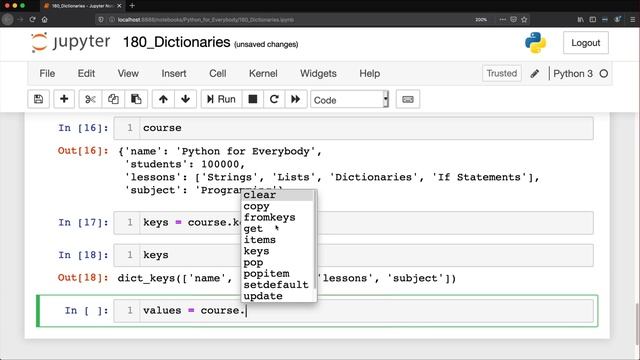Select 'popitem' in autocomplete list

coord(278,273)
